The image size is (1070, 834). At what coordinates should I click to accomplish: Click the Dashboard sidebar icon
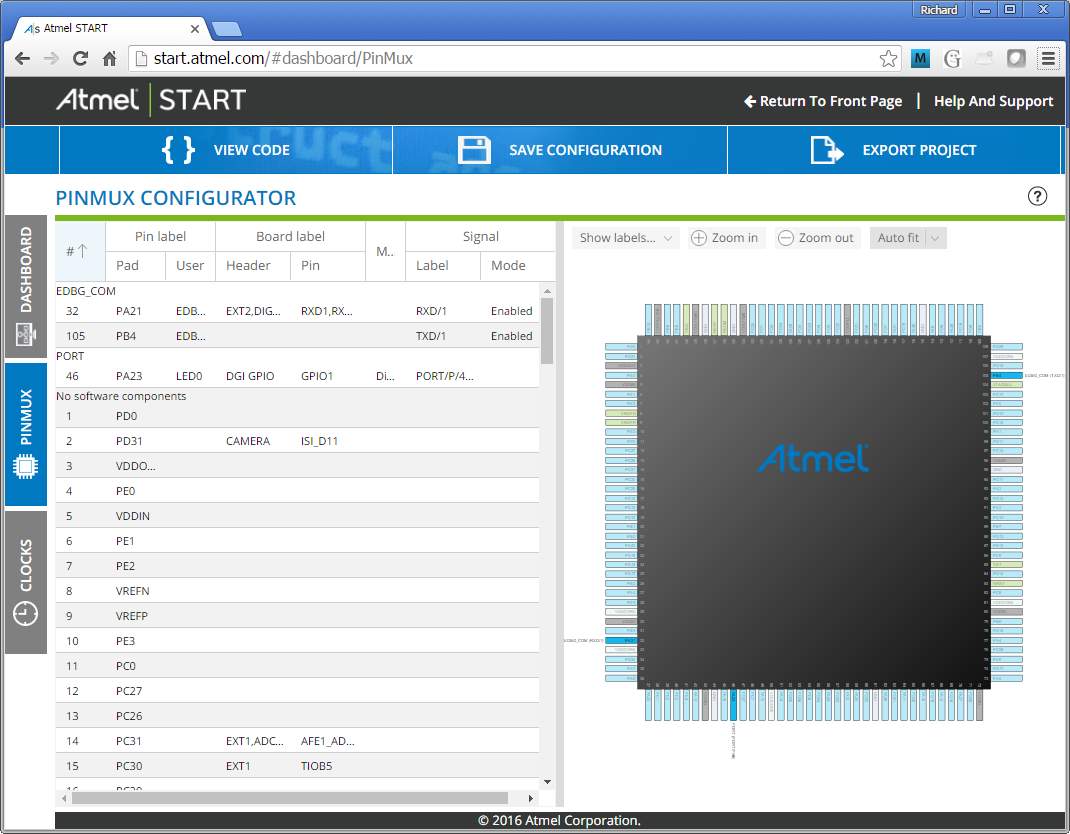pos(25,334)
